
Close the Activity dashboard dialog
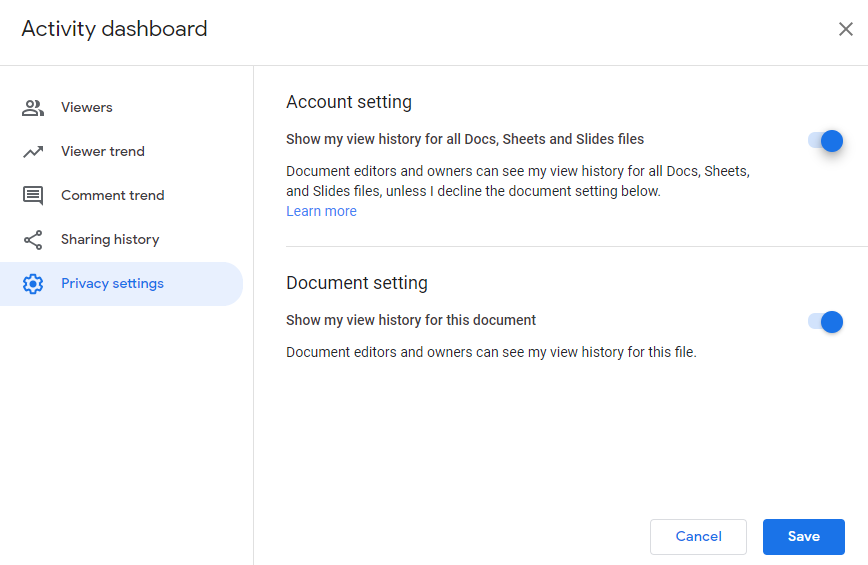[x=845, y=29]
